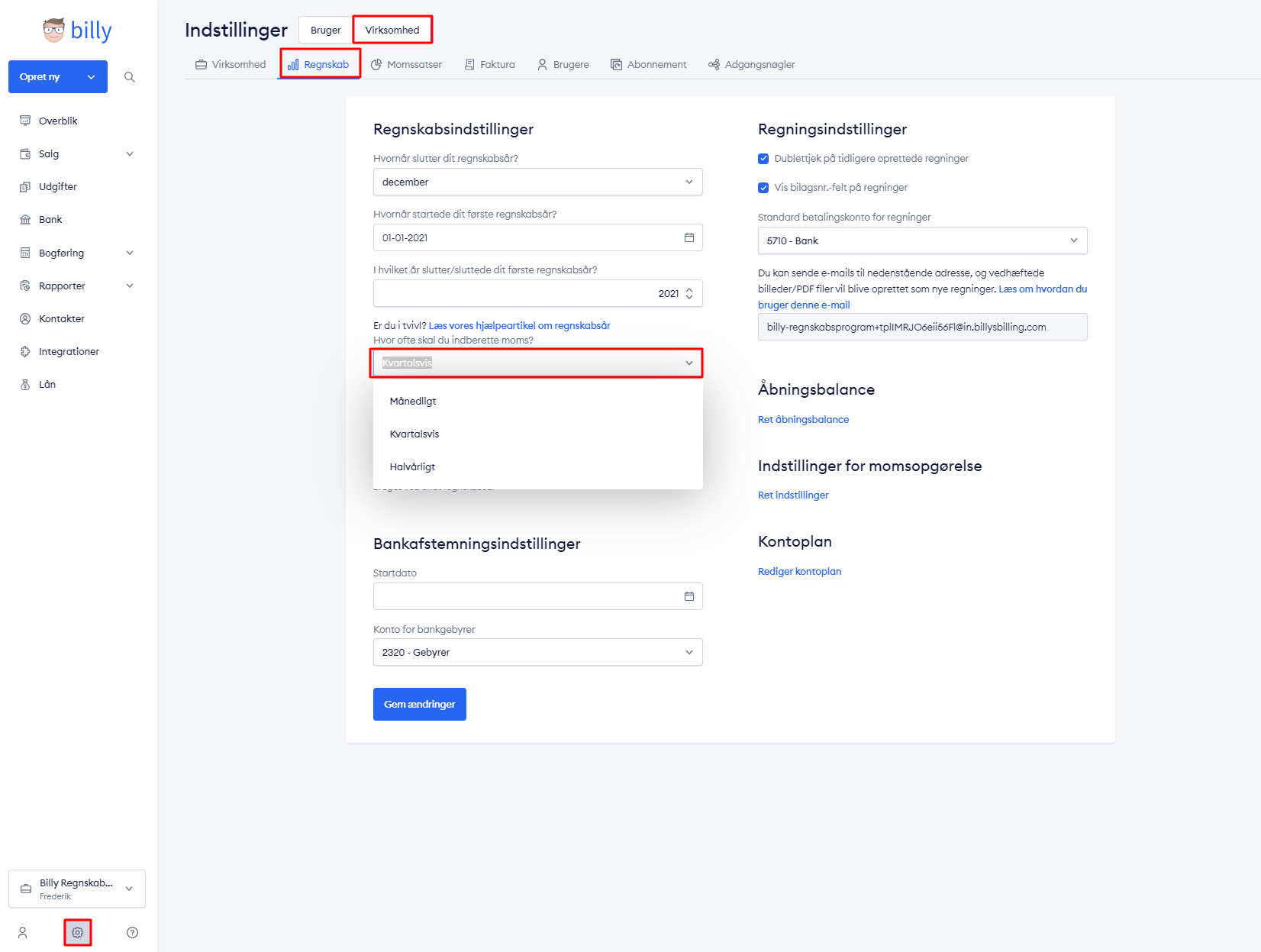Screen dimensions: 1261x952
Task: Collapse the Kvartalsvis moms frequency dropdown
Action: pos(538,363)
